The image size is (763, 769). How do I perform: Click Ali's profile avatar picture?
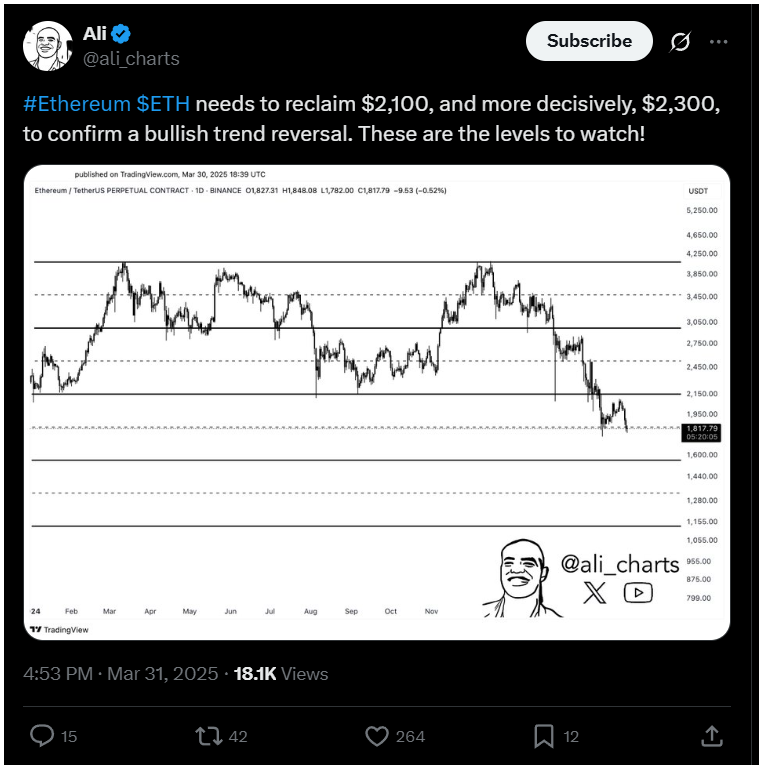(48, 46)
